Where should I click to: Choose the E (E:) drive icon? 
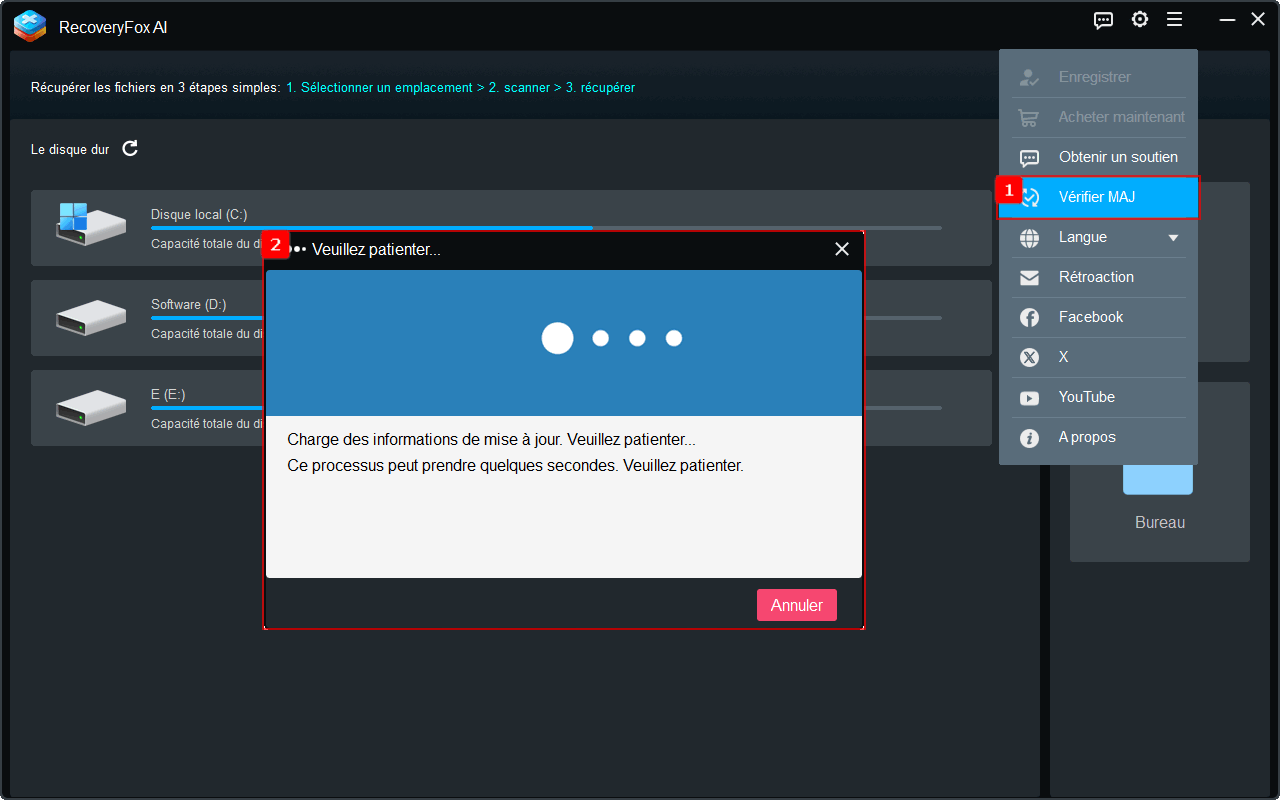point(91,408)
